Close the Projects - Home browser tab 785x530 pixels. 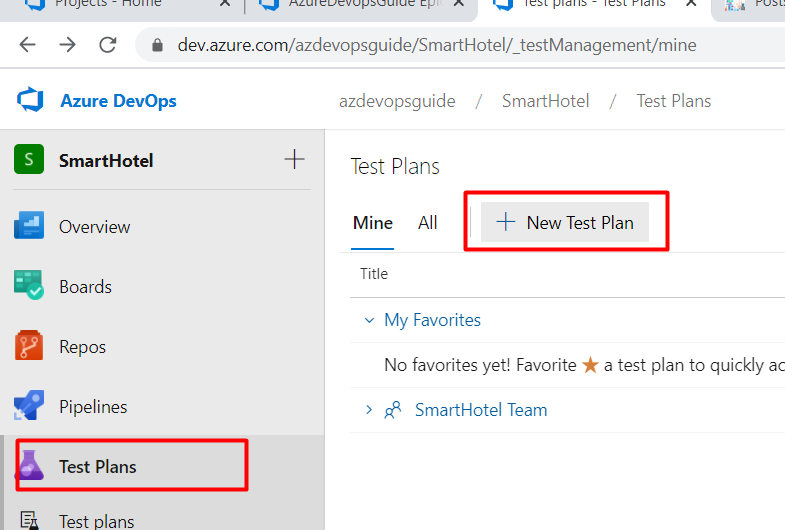click(x=225, y=4)
